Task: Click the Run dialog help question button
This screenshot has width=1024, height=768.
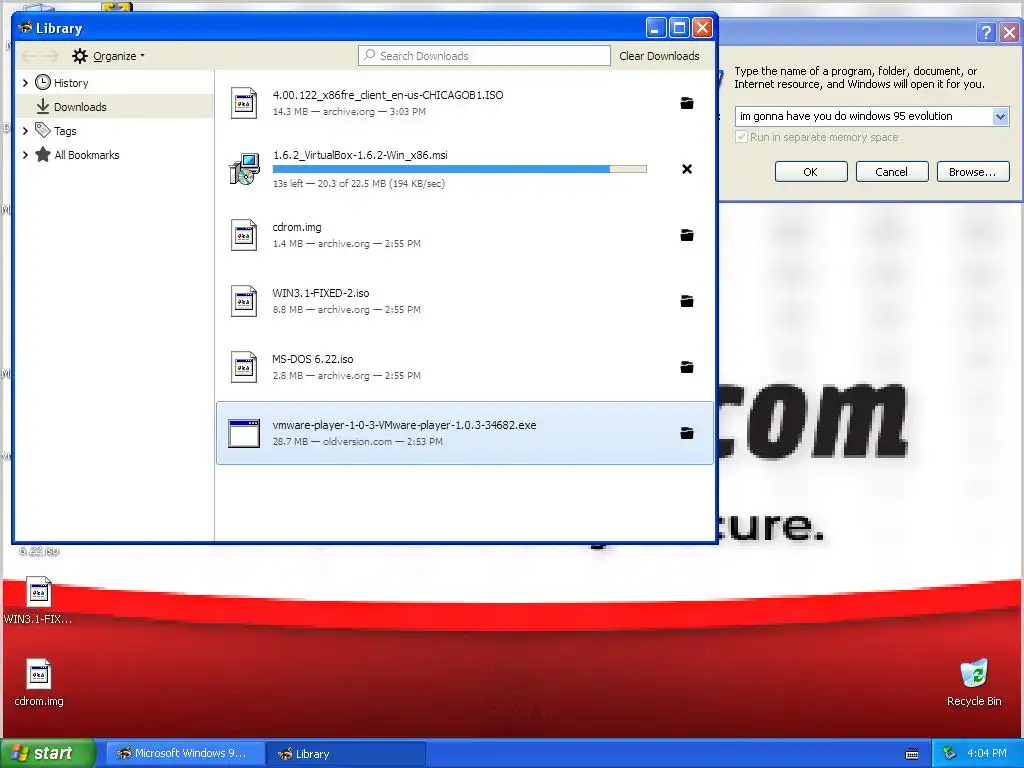Action: [986, 31]
